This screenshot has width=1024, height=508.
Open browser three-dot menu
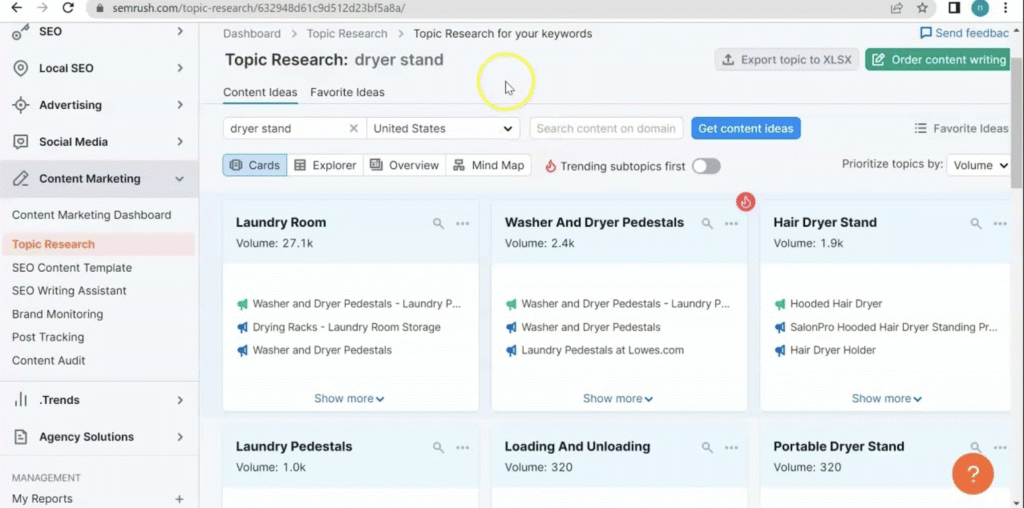point(1005,8)
